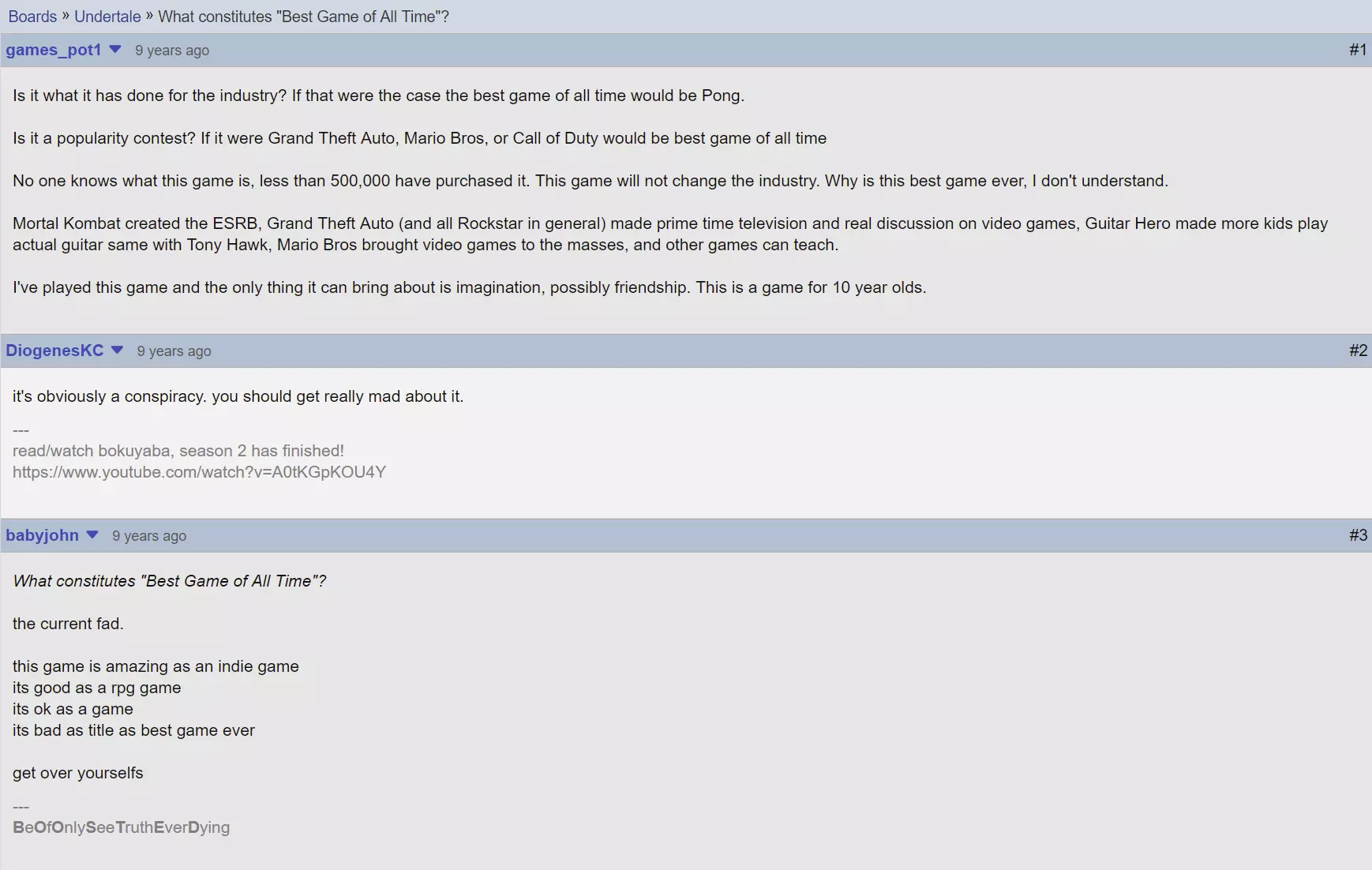Open the games_pot1 user menu arrow
The width and height of the screenshot is (1372, 870).
115,50
